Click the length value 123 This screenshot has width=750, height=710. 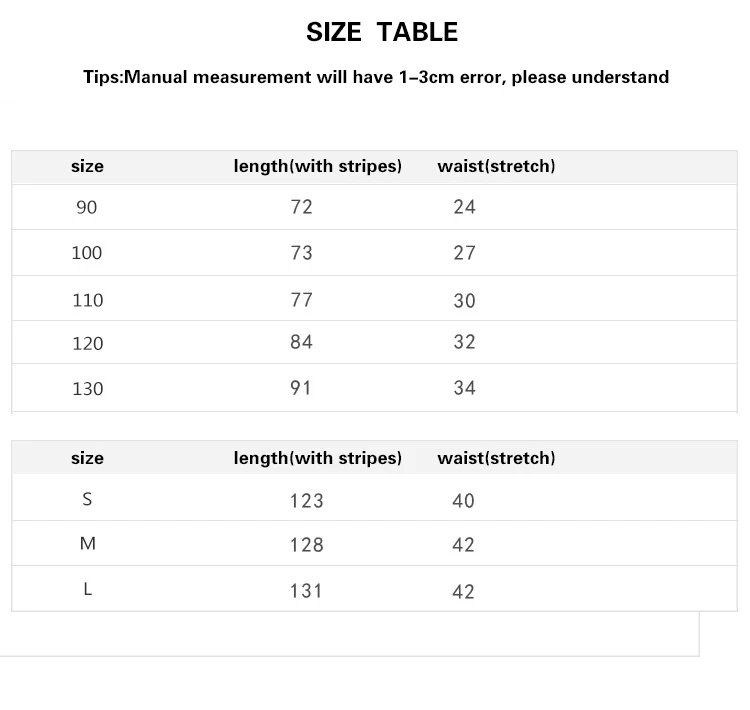307,501
